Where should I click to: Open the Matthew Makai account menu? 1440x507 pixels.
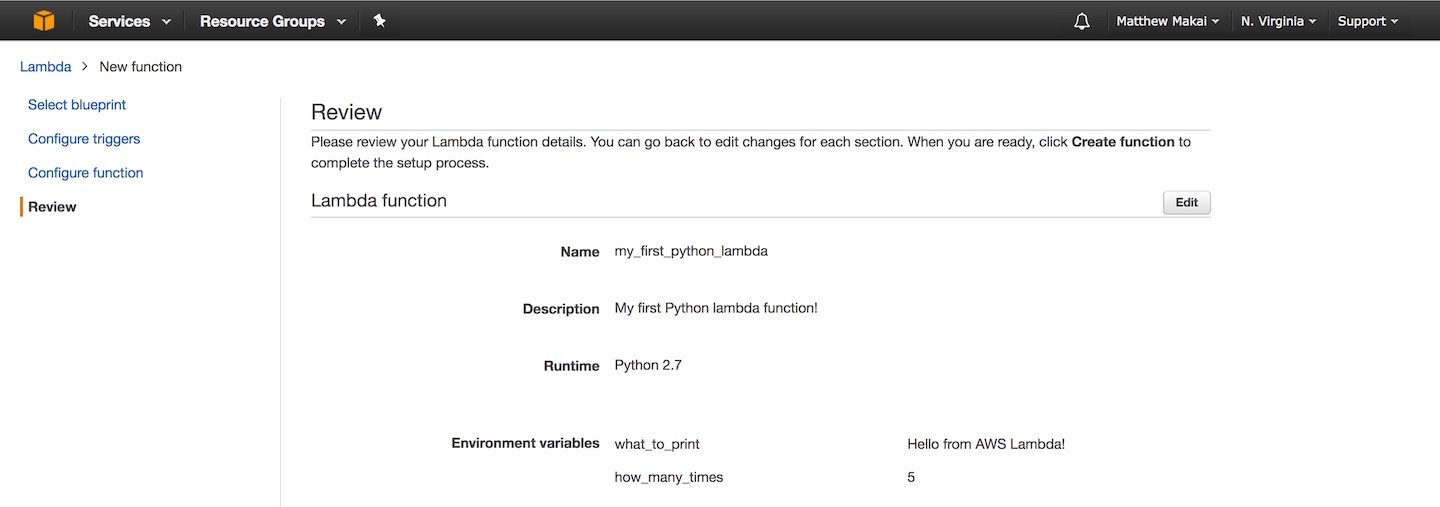tap(1167, 21)
